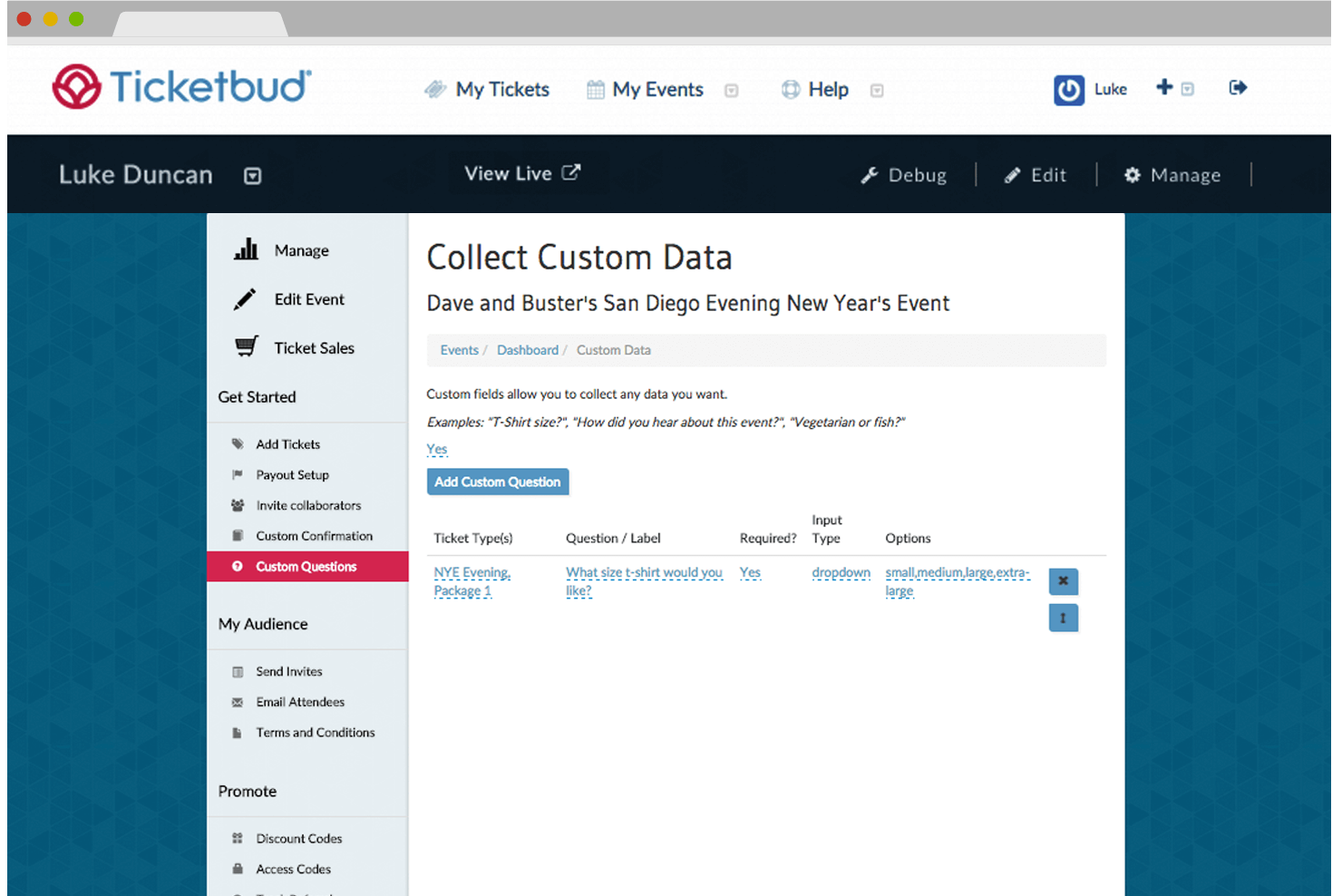Click the logout icon at top right
Image resolution: width=1342 pixels, height=896 pixels.
click(1238, 87)
